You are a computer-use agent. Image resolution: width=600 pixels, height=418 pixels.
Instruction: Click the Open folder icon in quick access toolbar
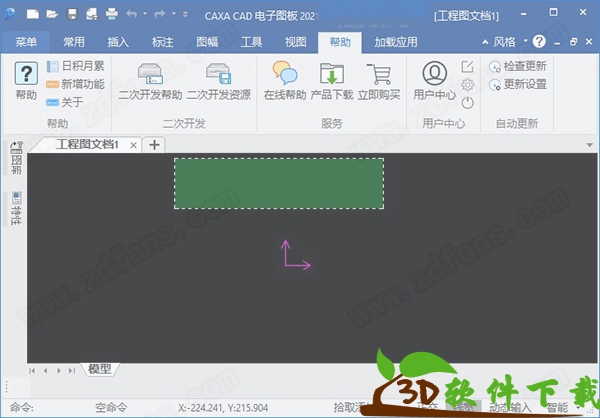pos(52,15)
